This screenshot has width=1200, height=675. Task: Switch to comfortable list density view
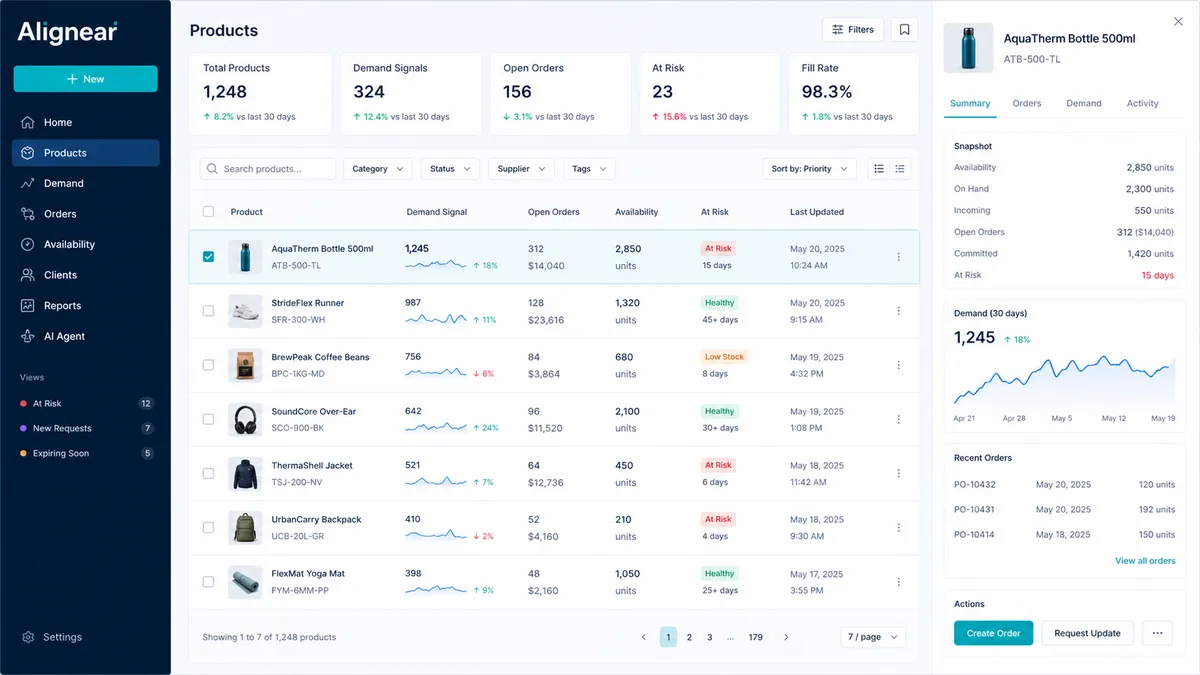879,169
